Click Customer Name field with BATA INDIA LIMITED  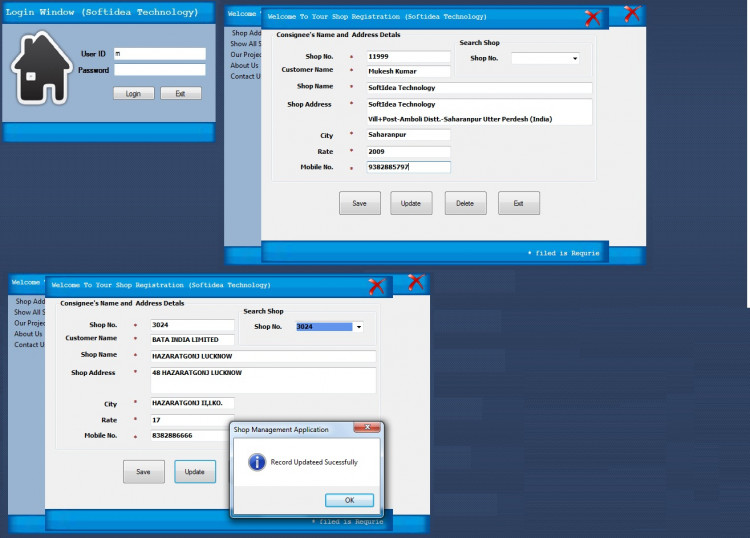click(192, 340)
